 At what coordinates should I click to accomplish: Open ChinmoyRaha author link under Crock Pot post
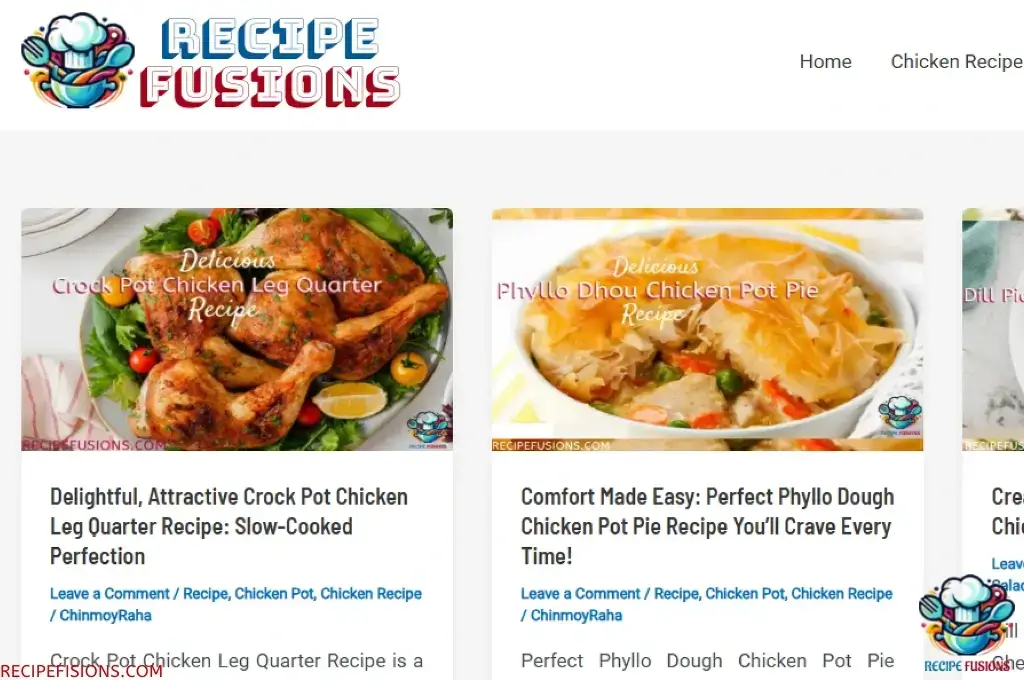pos(105,615)
